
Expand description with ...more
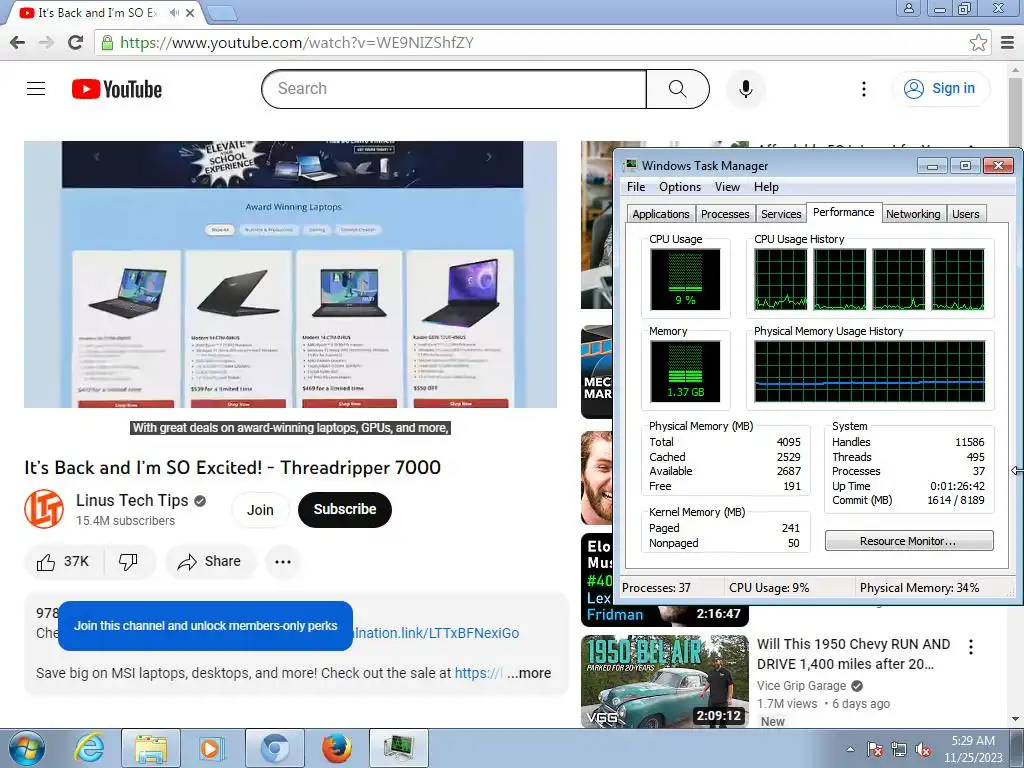(529, 673)
